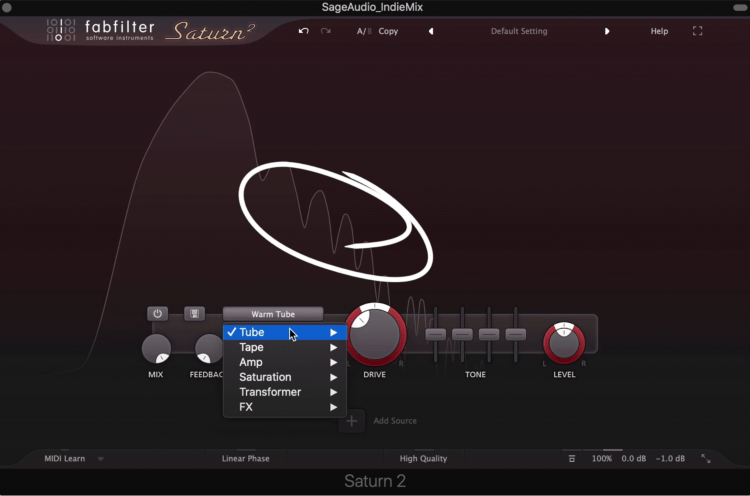
Task: Click the first TONE slider handle
Action: click(x=435, y=334)
